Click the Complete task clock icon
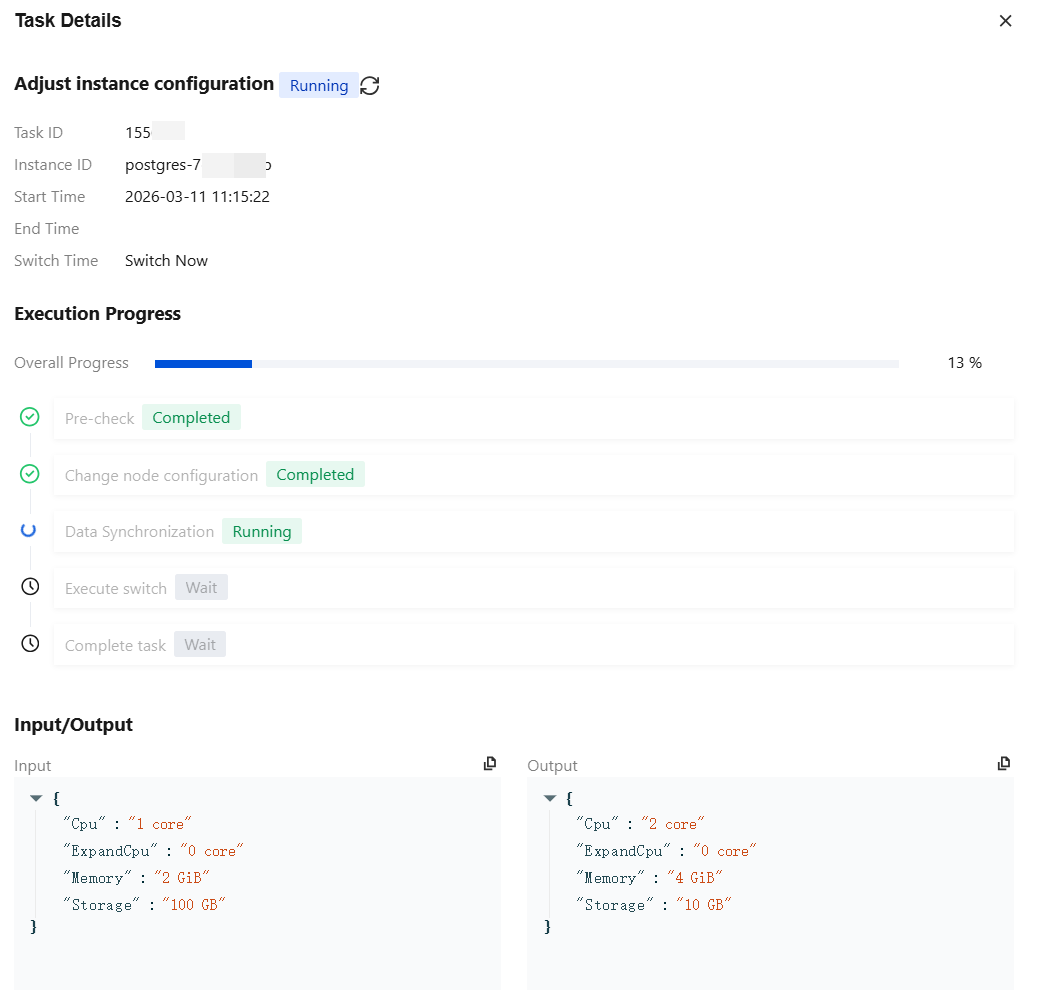 click(x=30, y=644)
